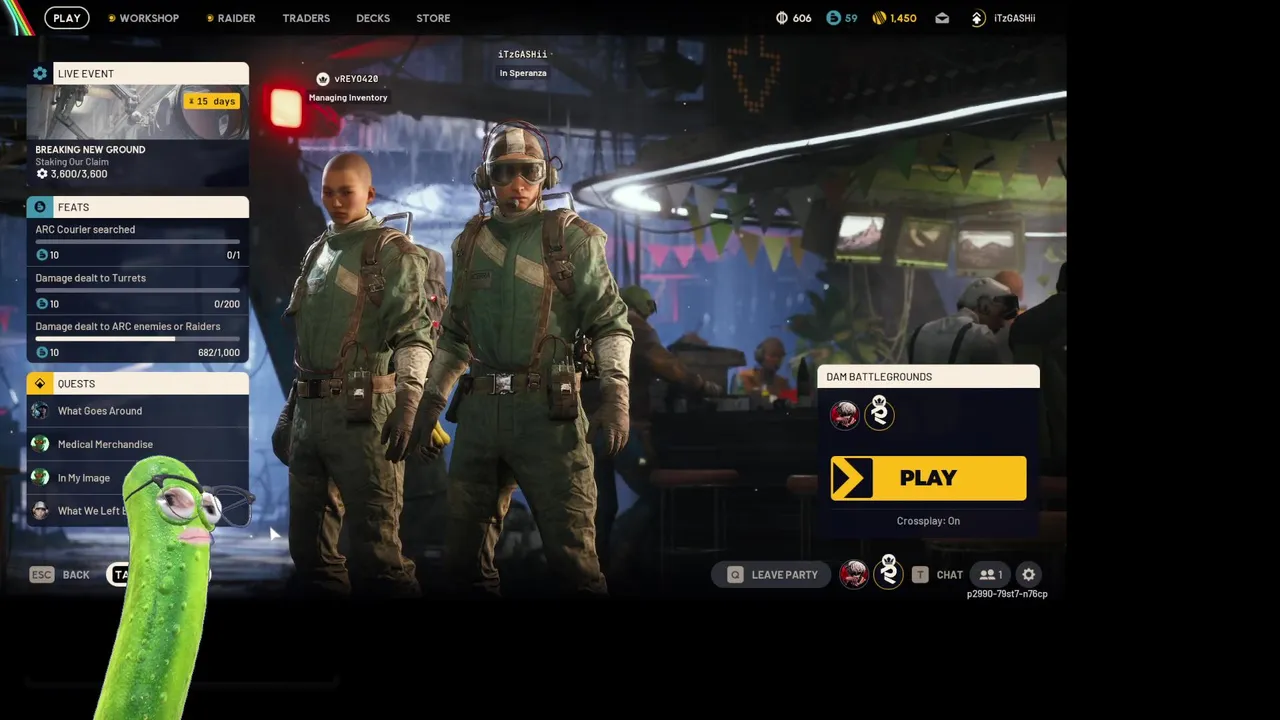Open the DAM BATTLEGROUNDS map selector

[x=928, y=377]
